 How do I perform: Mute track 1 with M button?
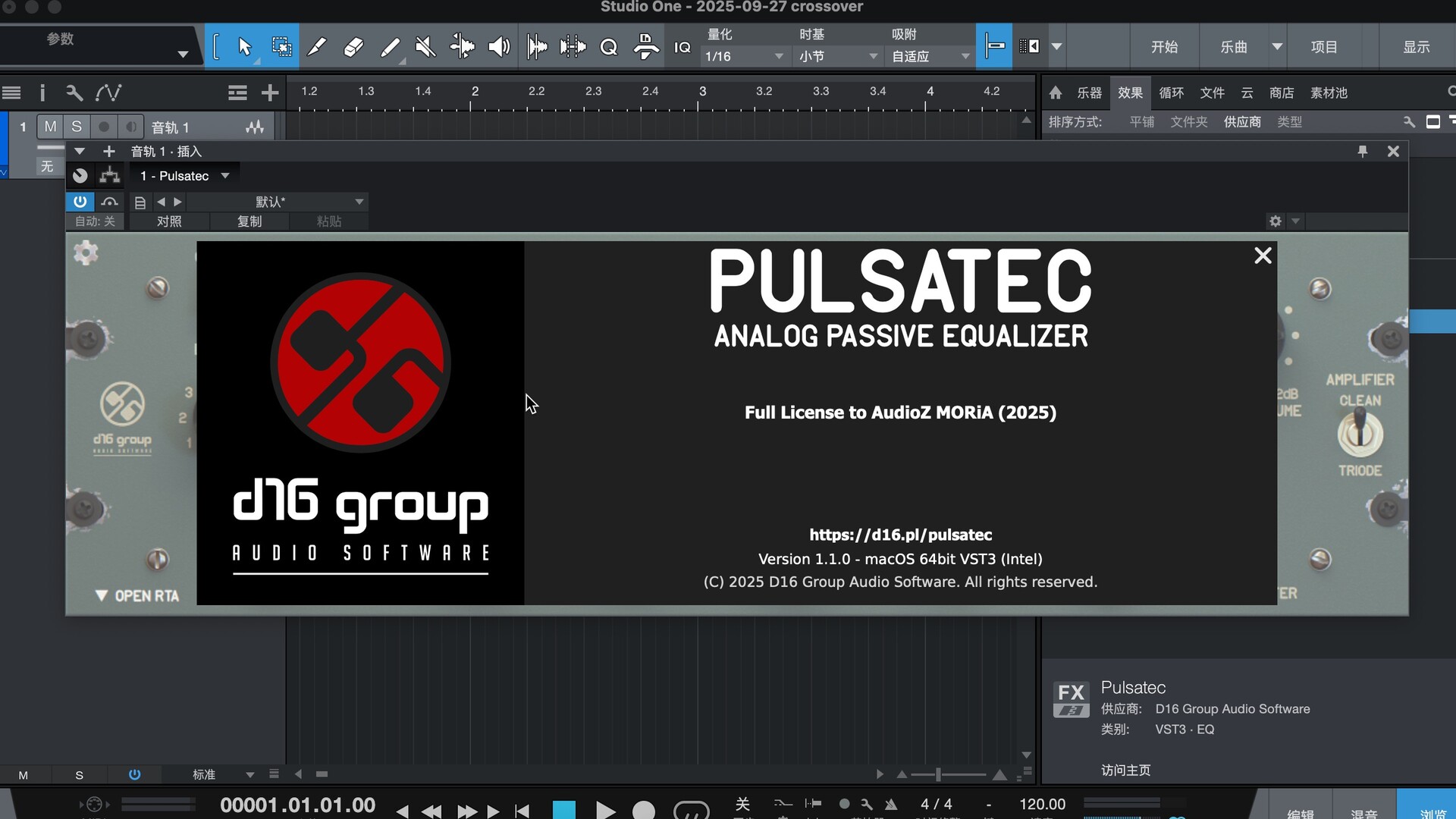click(50, 127)
